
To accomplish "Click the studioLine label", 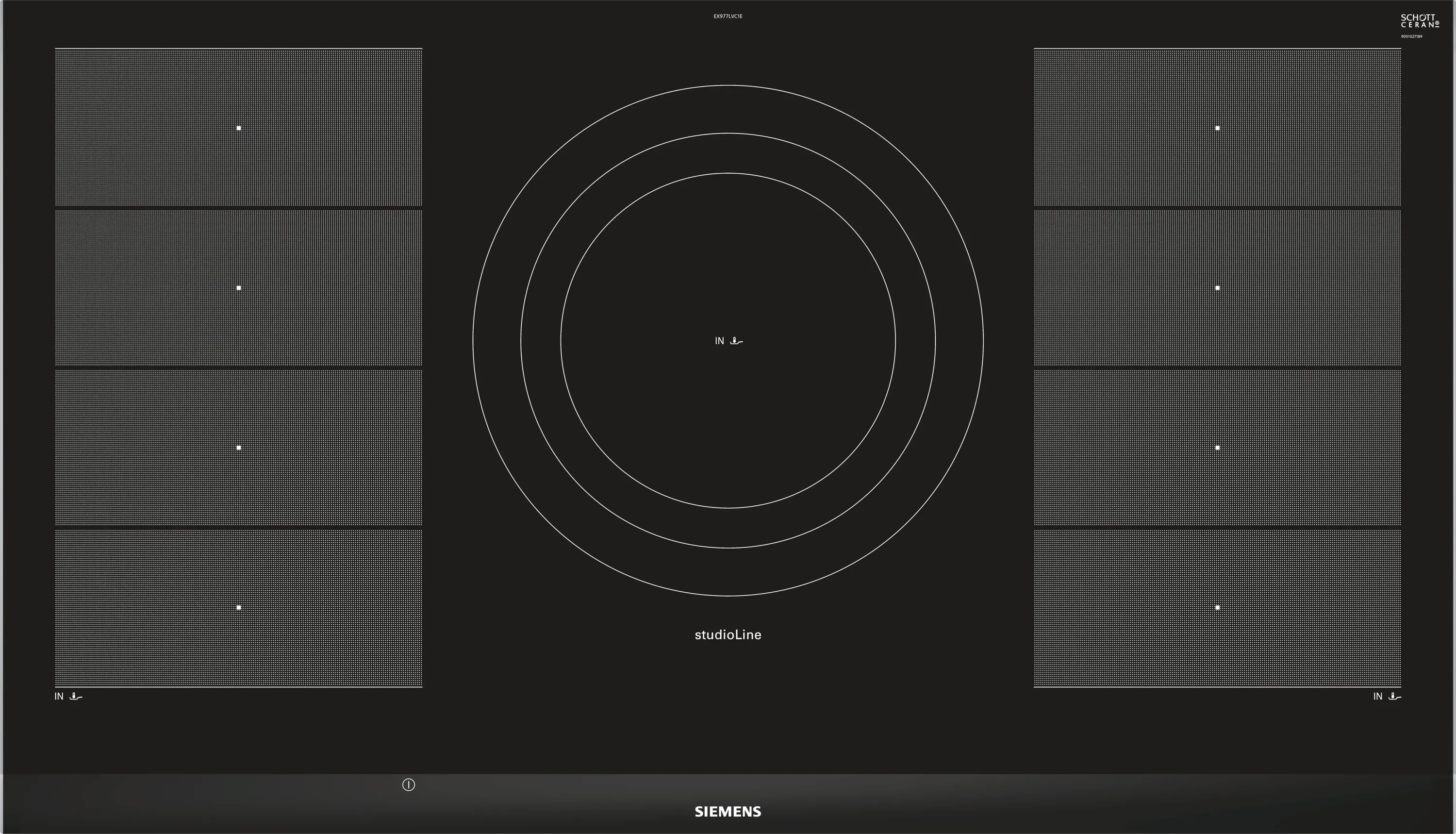I will point(728,634).
